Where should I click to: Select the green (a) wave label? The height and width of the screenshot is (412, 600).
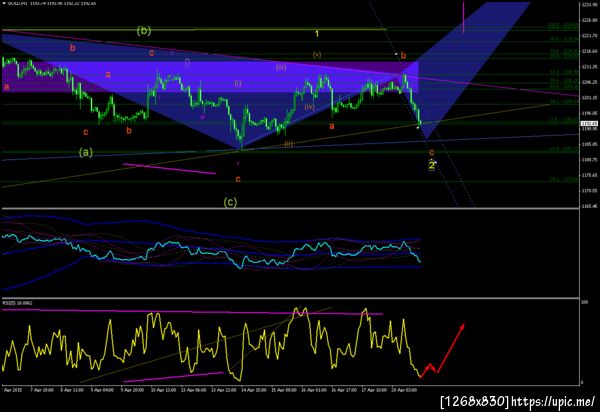[86, 152]
